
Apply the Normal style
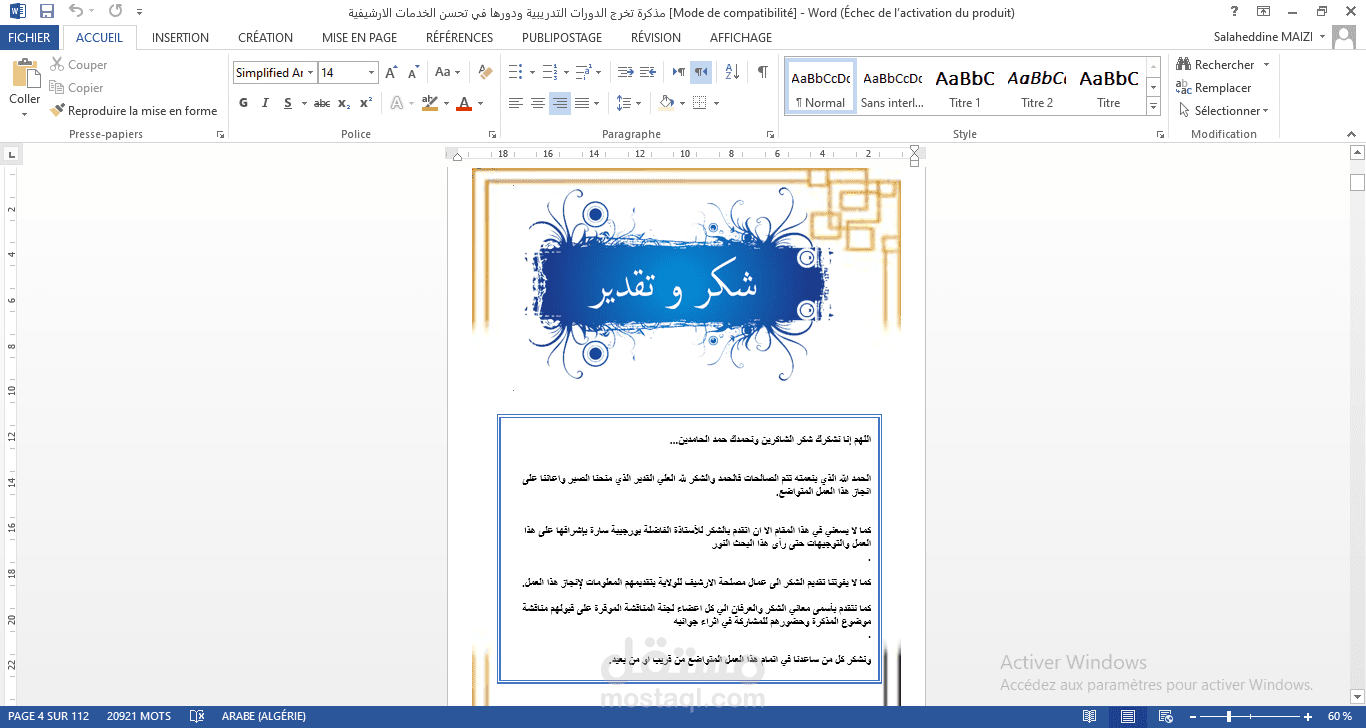820,87
